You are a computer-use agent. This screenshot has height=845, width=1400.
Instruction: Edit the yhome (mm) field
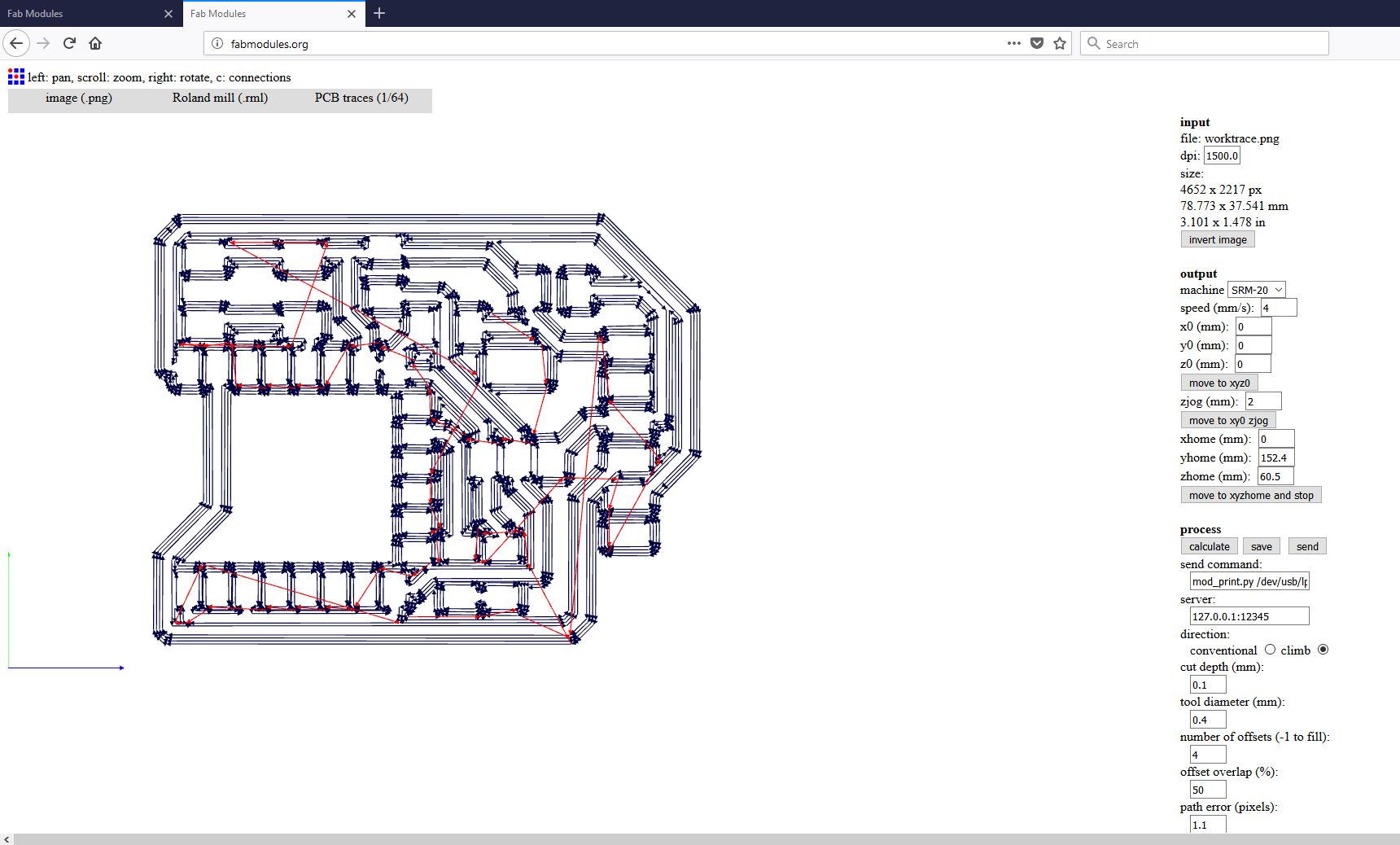coord(1276,458)
